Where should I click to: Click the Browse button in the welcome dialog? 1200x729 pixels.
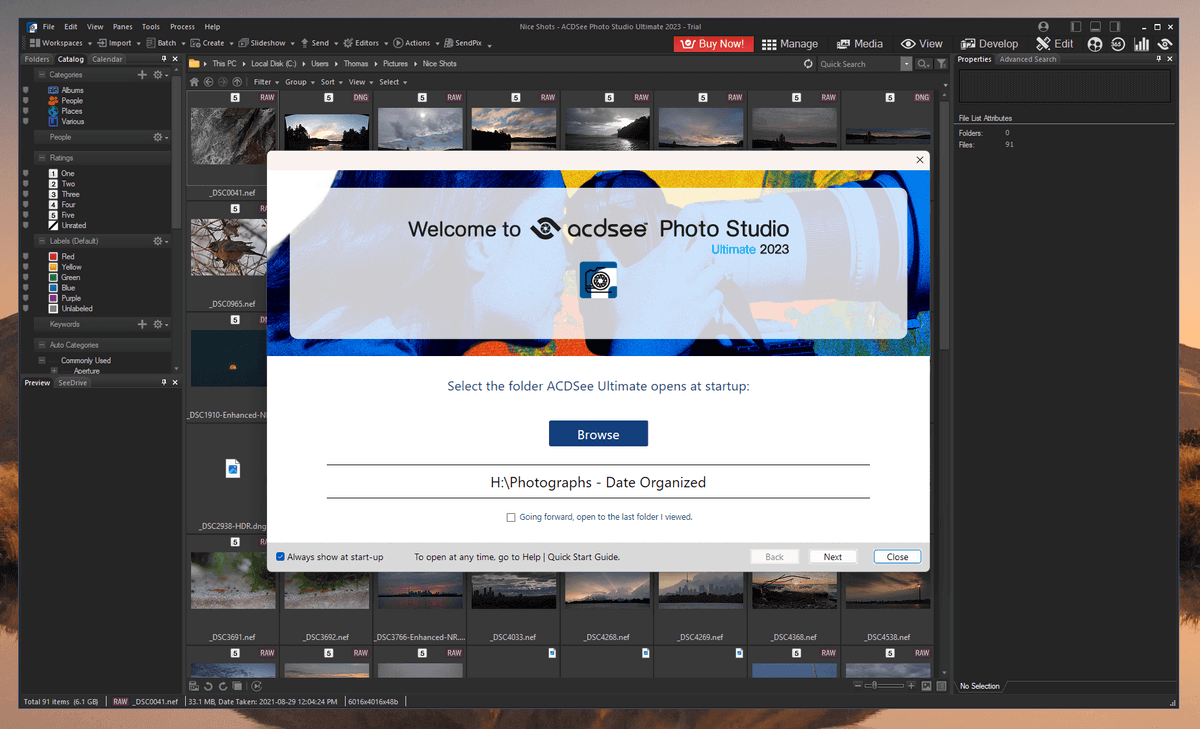598,433
